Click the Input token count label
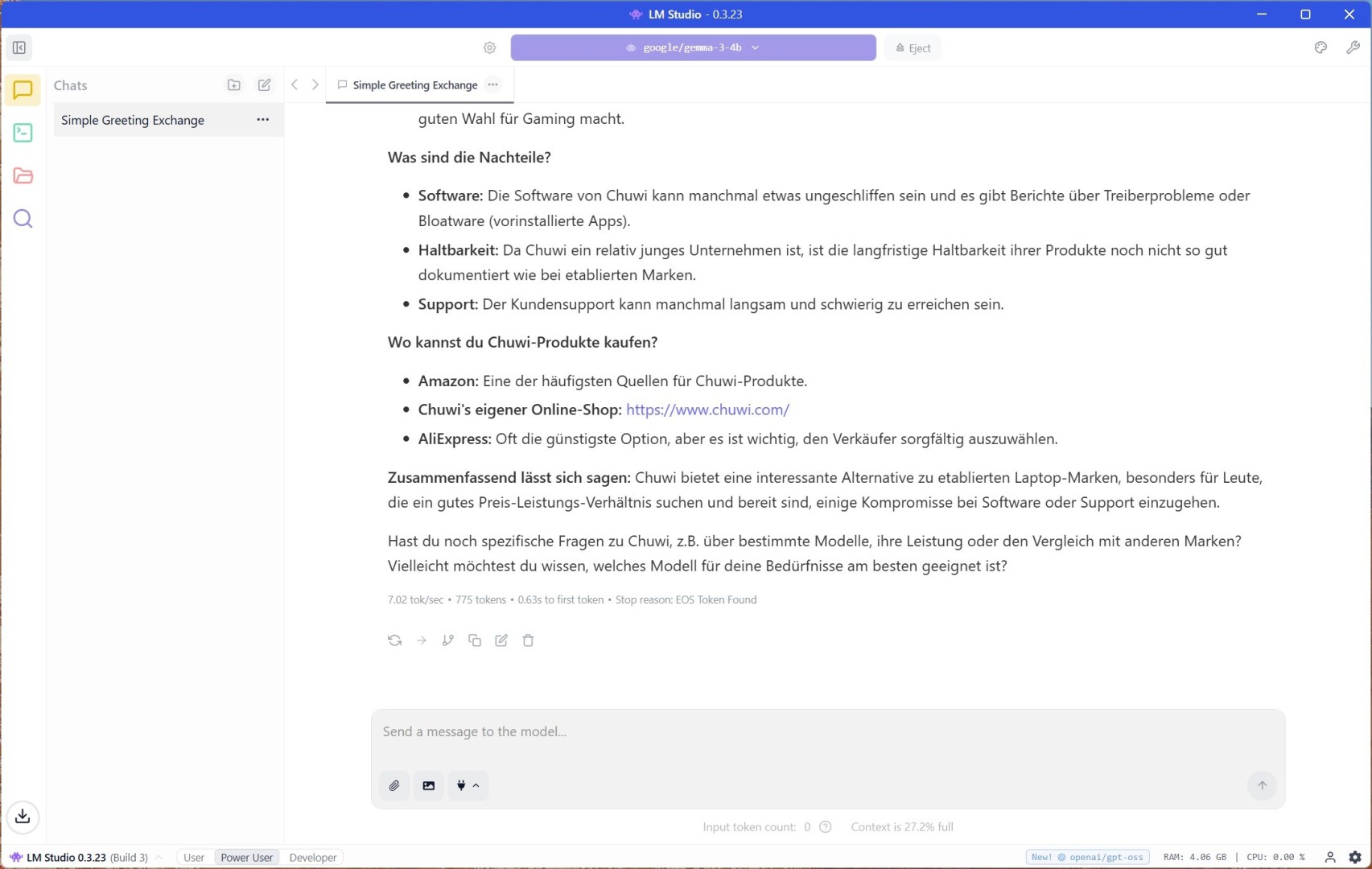 (x=749, y=826)
